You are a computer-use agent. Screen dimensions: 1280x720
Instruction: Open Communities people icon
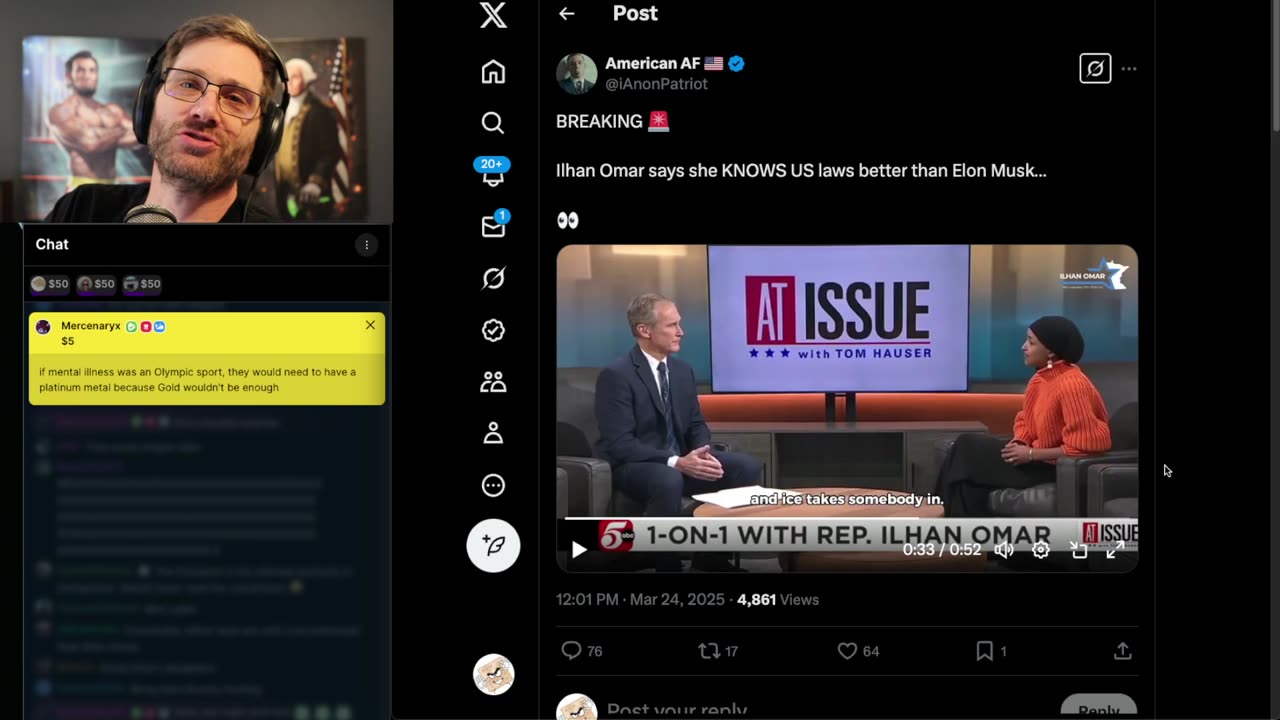493,382
